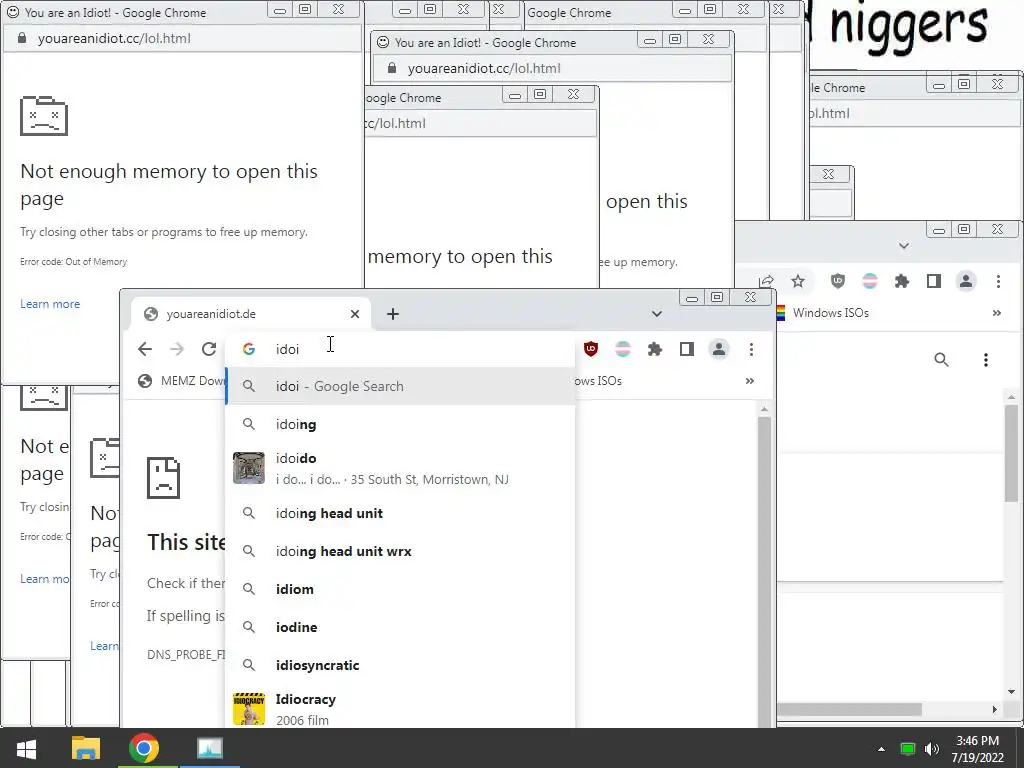
Task: Click the lock icon in the top-left window
Action: coord(22,39)
